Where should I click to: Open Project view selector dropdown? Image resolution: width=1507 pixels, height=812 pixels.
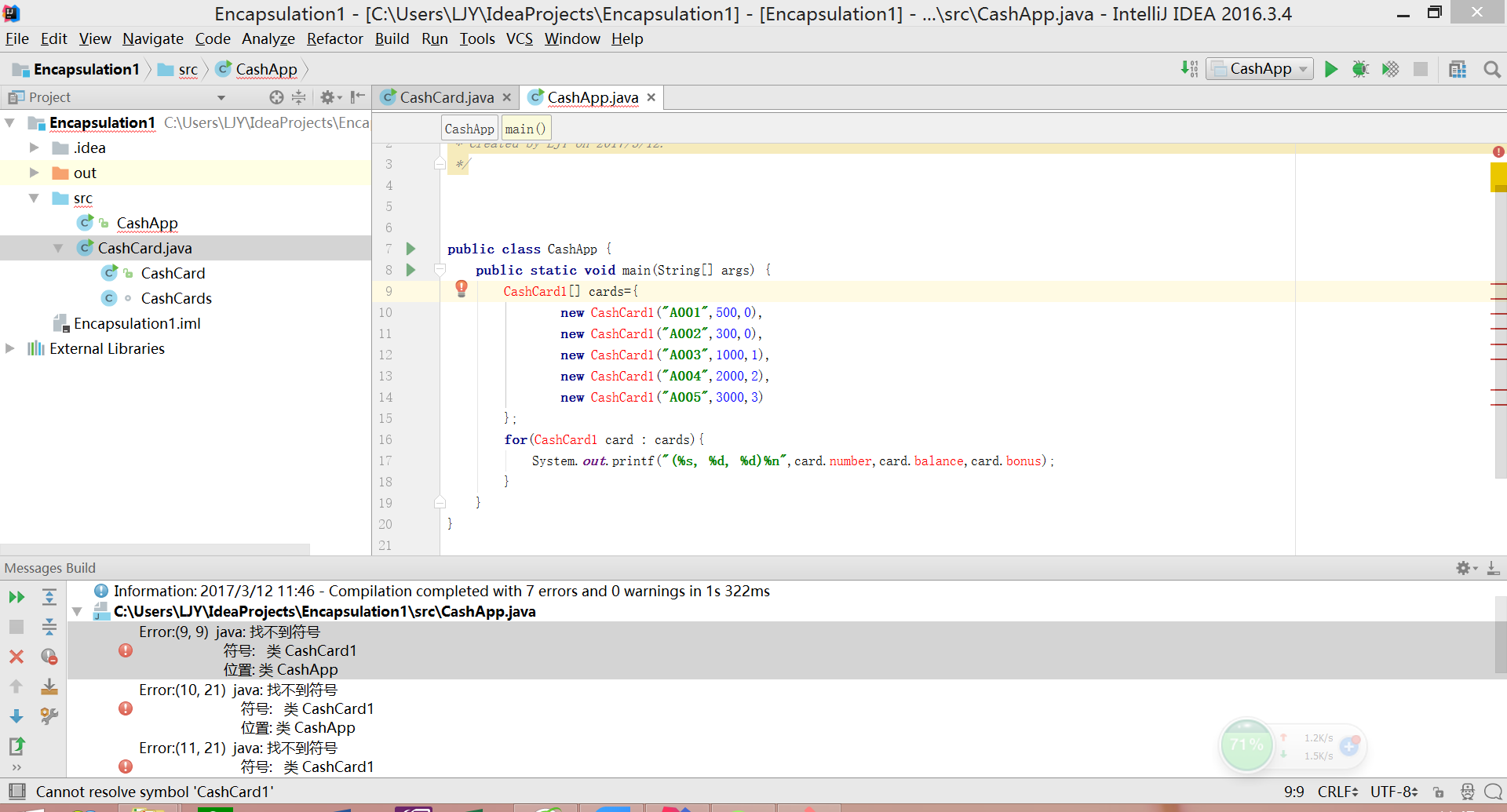point(221,97)
